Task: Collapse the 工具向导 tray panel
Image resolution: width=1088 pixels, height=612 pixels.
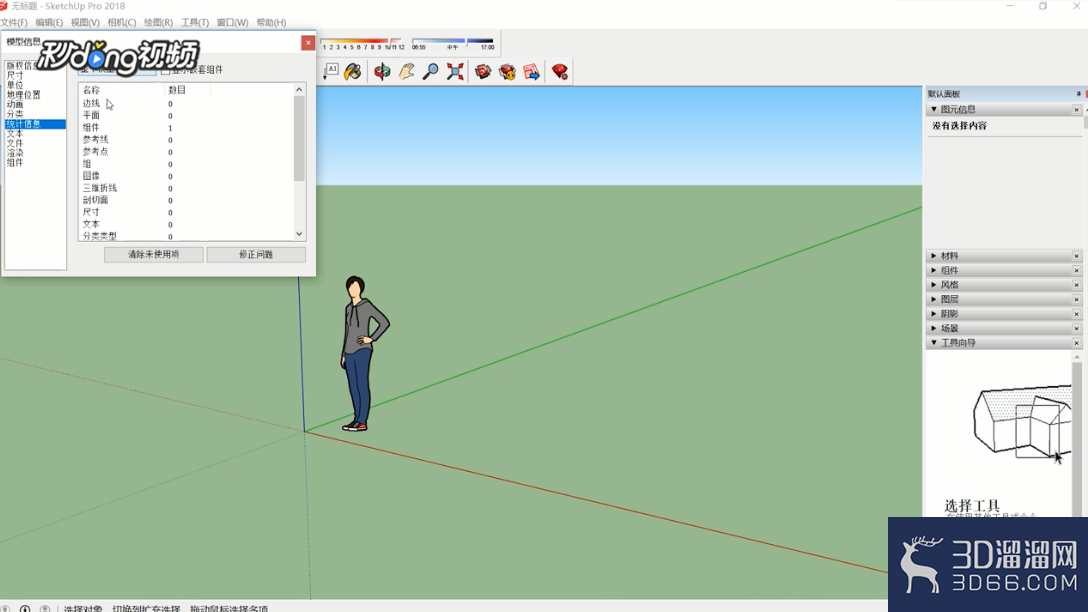Action: pos(934,343)
